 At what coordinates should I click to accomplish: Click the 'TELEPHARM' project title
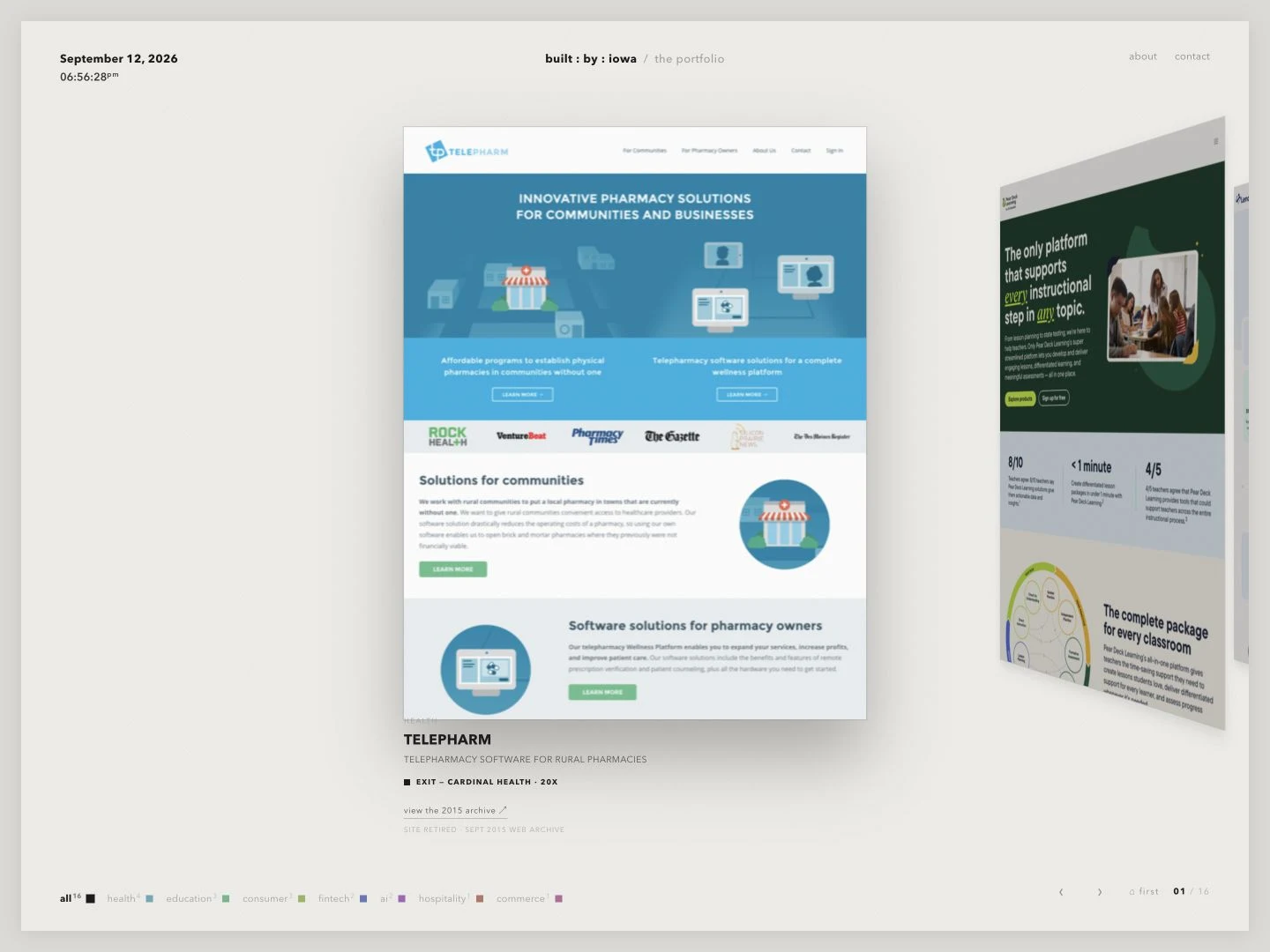447,740
